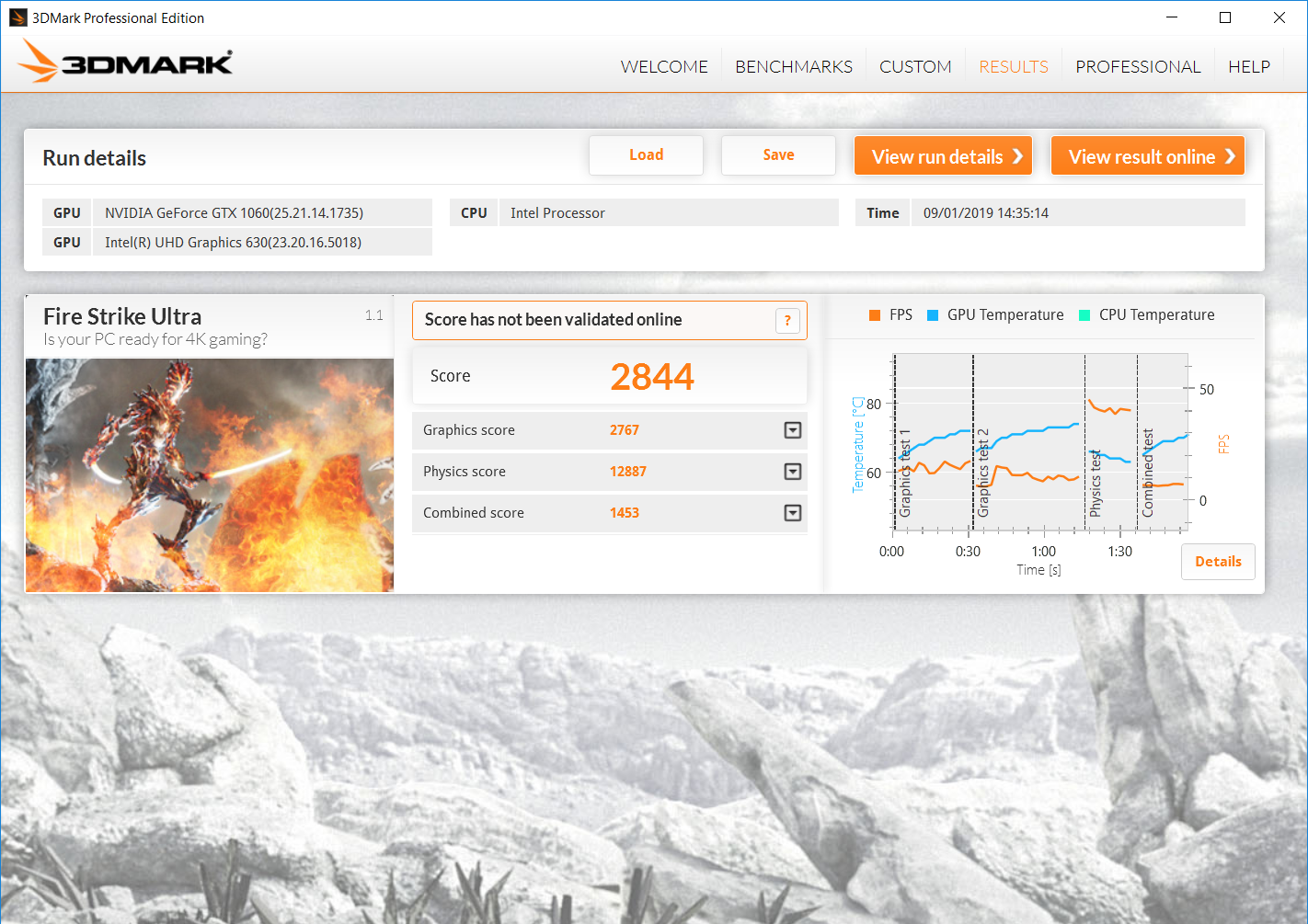
Task: Expand the Combined score breakdown
Action: pyautogui.click(x=792, y=513)
